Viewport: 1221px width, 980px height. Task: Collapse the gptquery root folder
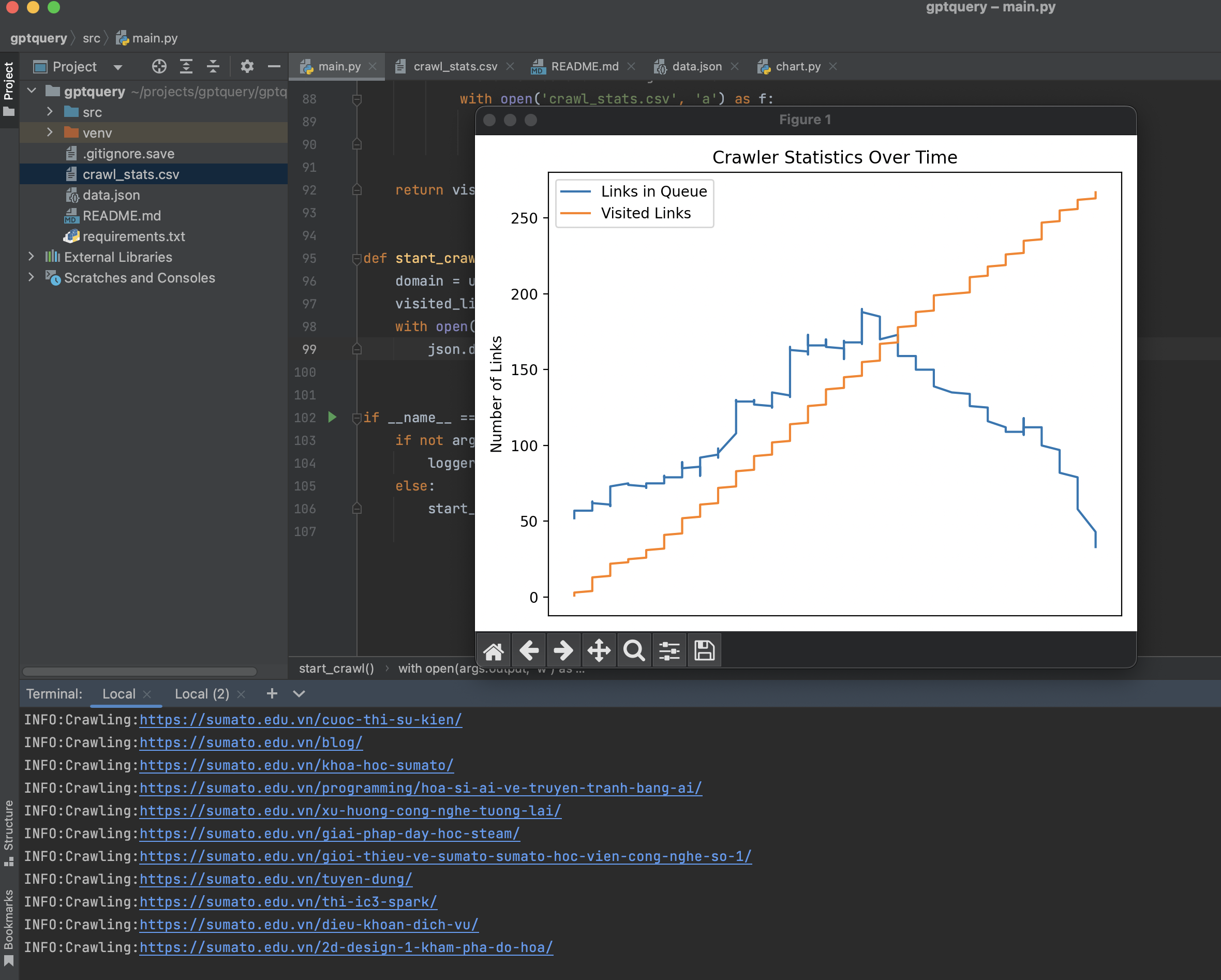tap(32, 91)
